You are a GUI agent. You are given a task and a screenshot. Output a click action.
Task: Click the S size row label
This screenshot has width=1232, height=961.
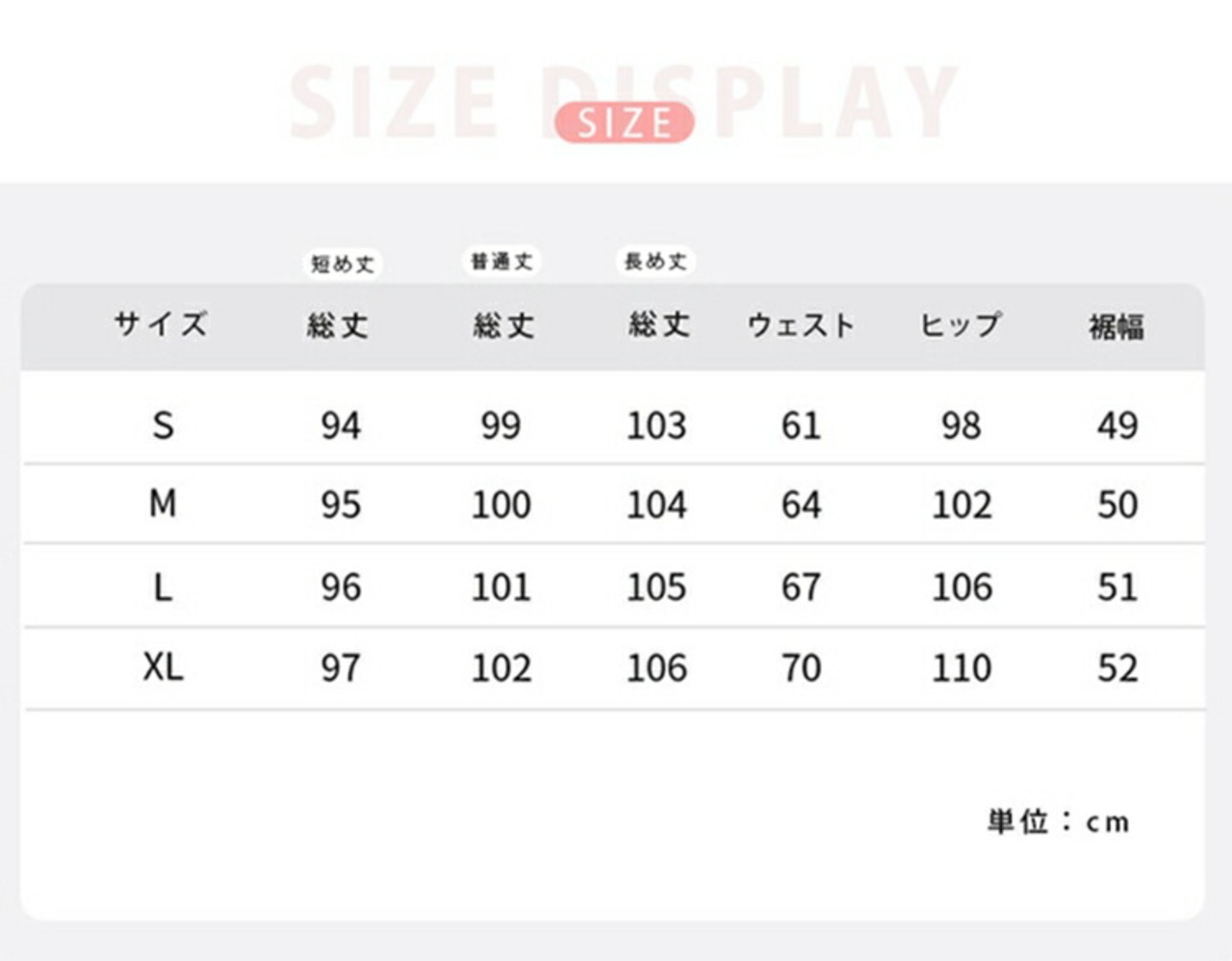point(163,425)
